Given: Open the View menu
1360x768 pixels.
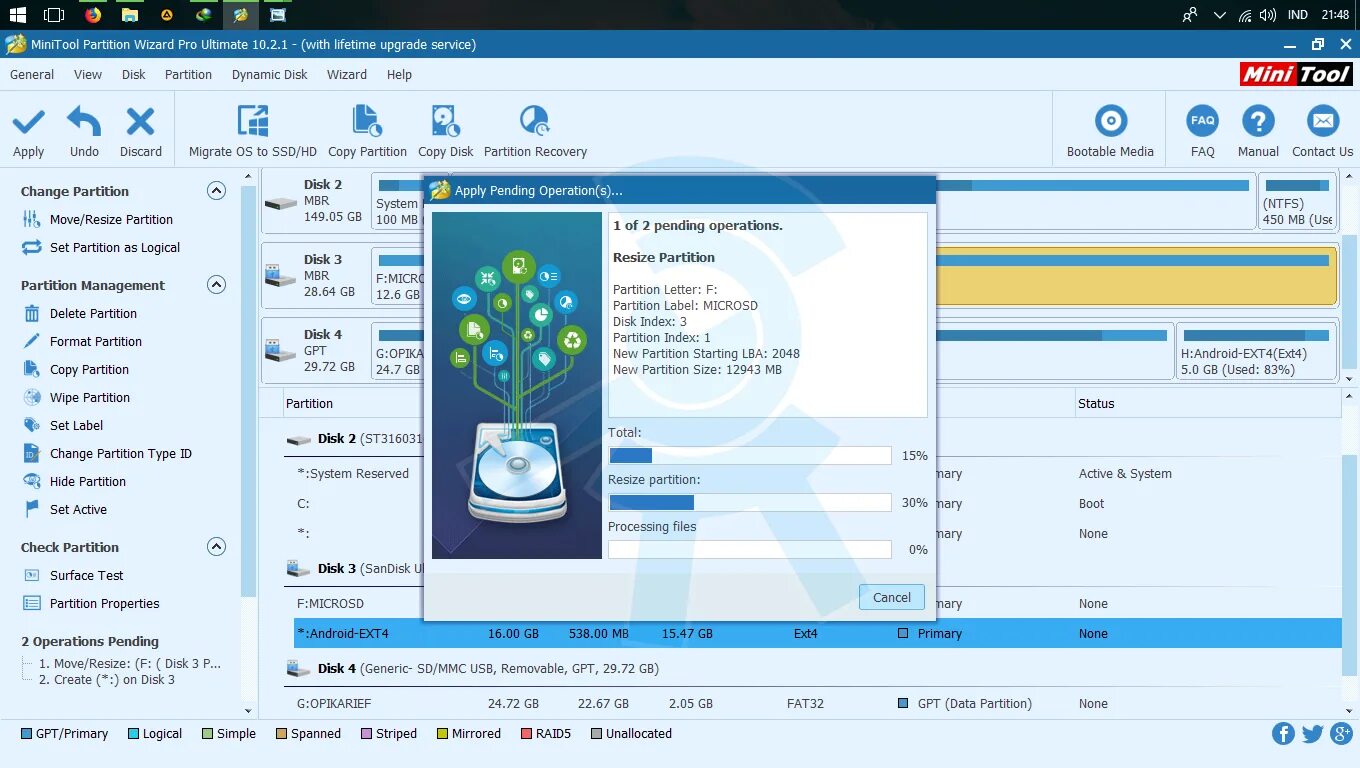Looking at the screenshot, I should (x=88, y=74).
